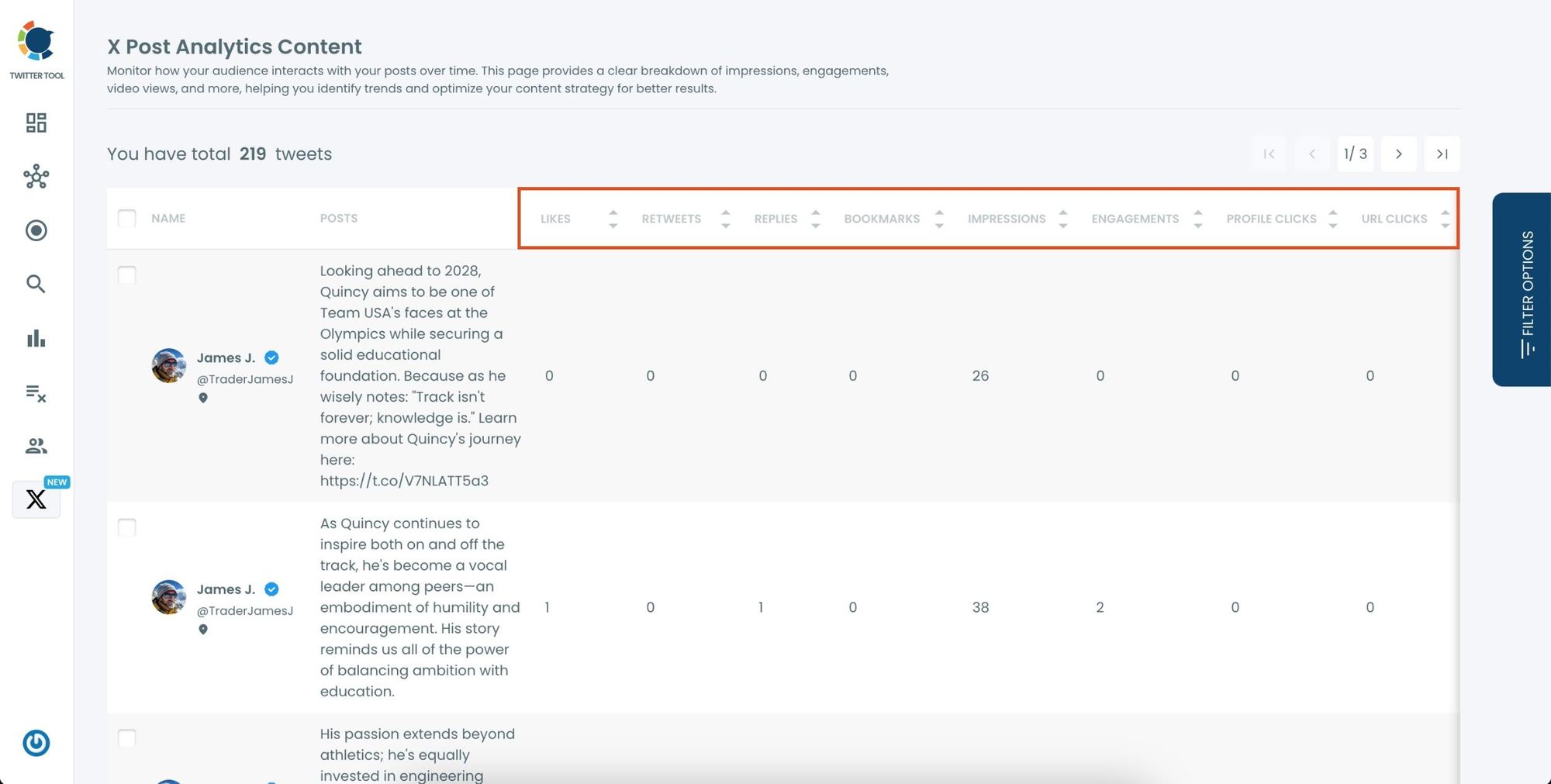Click the Engagements column sort arrows
The height and width of the screenshot is (784, 1551).
[1199, 218]
